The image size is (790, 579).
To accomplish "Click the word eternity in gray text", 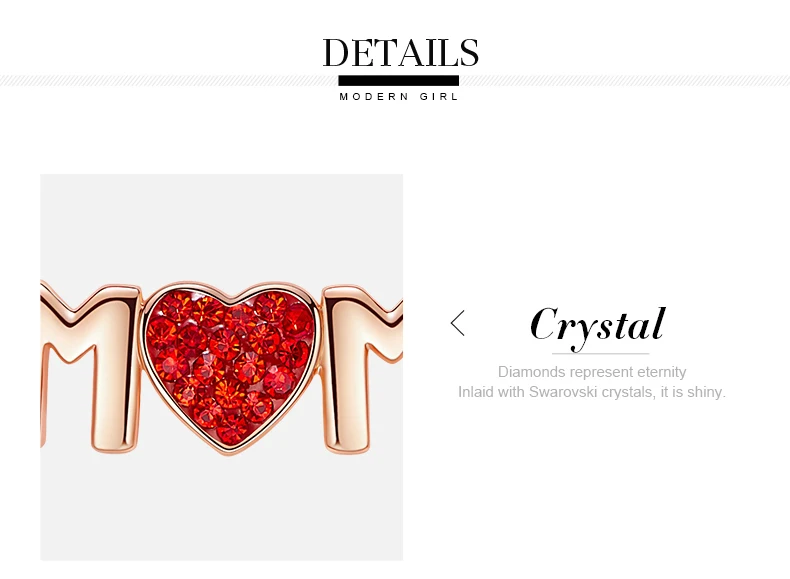I will [662, 372].
